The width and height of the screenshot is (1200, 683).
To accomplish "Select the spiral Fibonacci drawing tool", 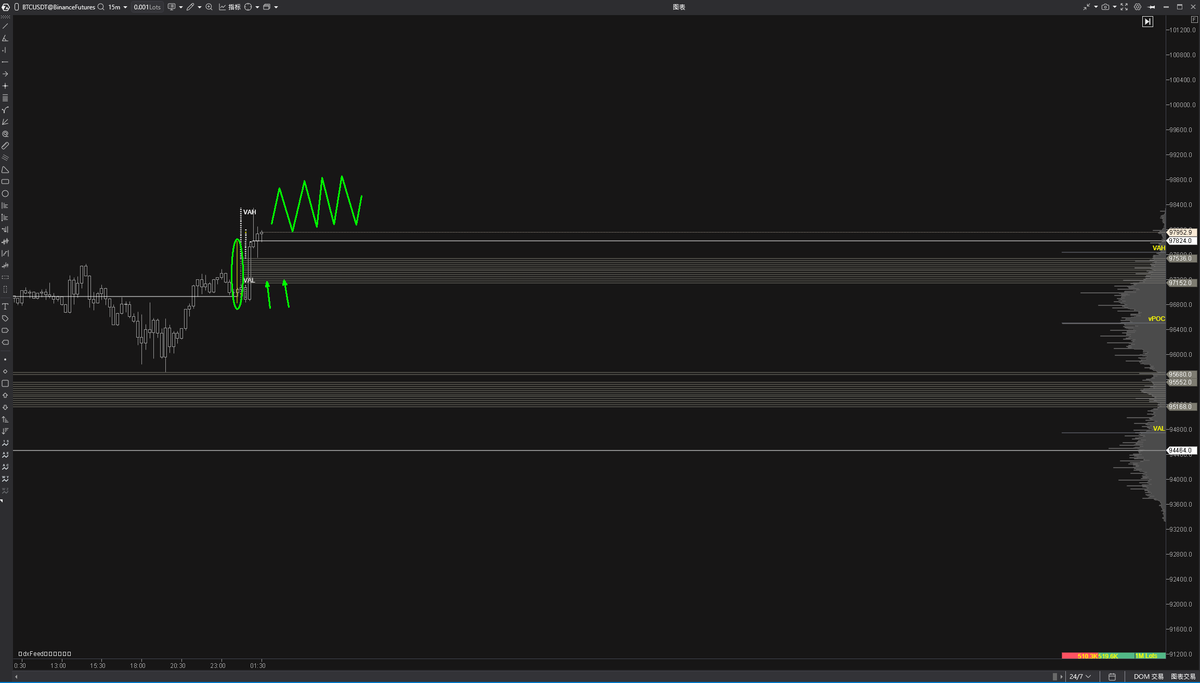I will click(5, 134).
